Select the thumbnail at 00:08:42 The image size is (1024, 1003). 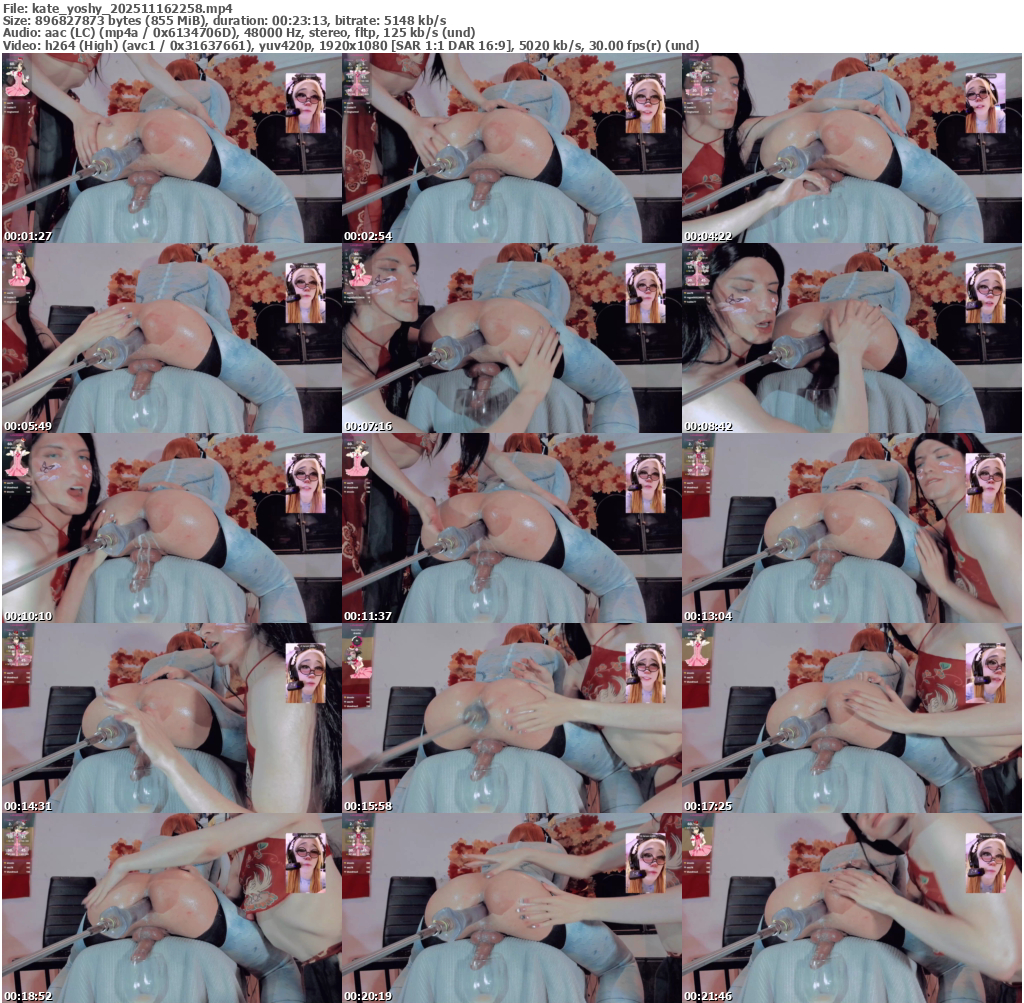pyautogui.click(x=851, y=339)
